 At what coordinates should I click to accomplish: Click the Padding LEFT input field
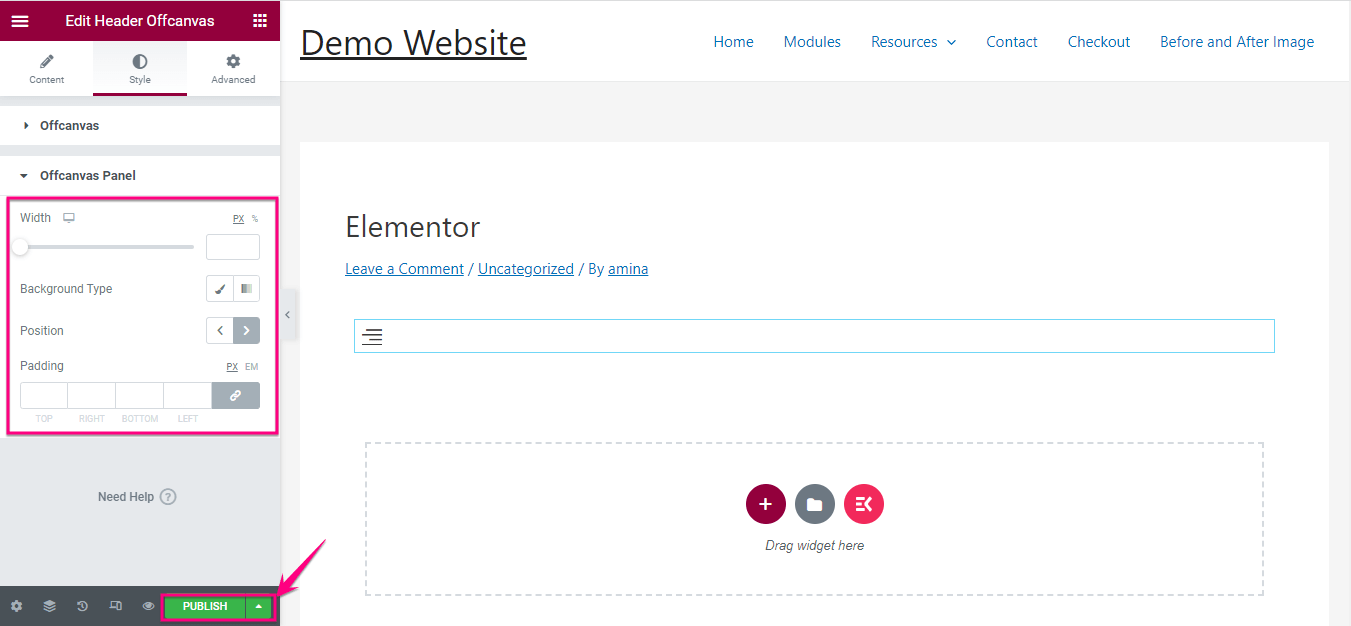188,396
